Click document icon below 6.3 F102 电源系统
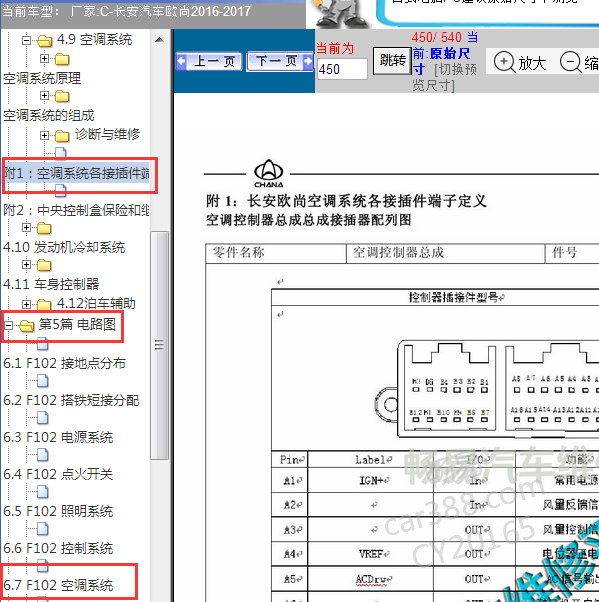Image resolution: width=599 pixels, height=602 pixels. click(x=43, y=455)
